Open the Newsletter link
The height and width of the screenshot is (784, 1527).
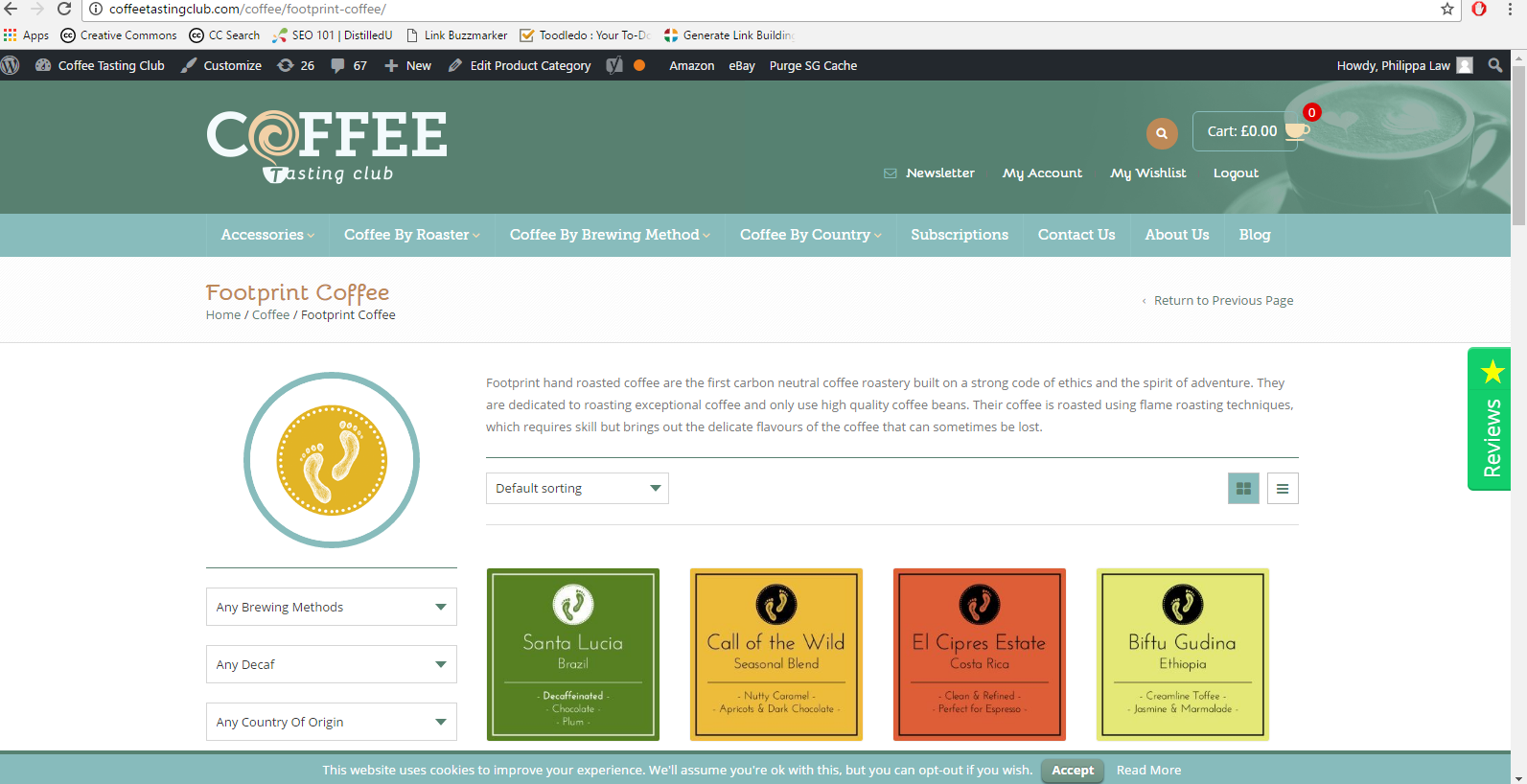(x=929, y=173)
